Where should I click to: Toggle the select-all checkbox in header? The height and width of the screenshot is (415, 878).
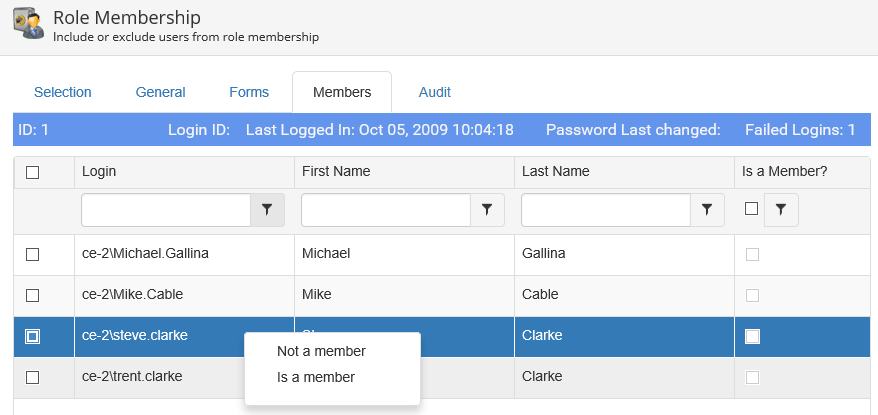[32, 172]
